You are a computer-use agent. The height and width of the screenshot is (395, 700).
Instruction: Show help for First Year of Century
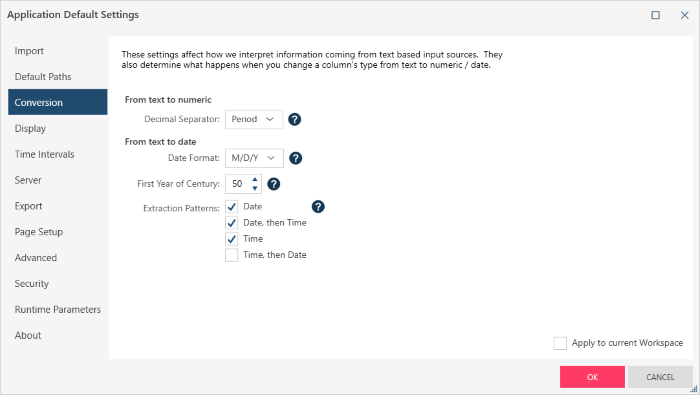click(274, 184)
